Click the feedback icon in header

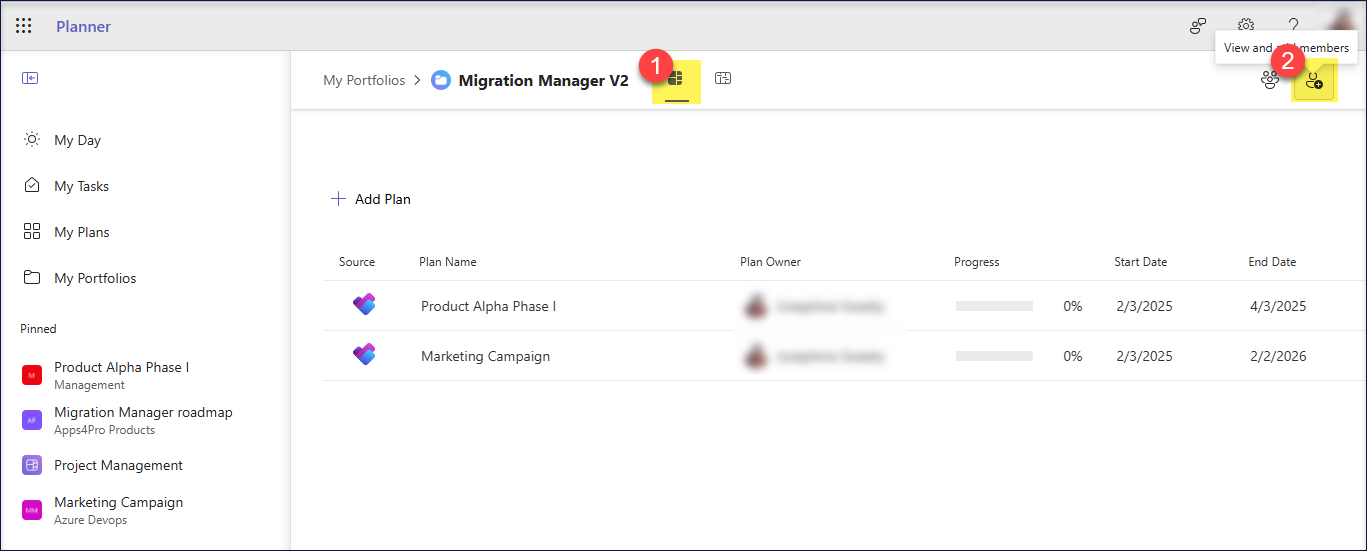tap(1197, 26)
